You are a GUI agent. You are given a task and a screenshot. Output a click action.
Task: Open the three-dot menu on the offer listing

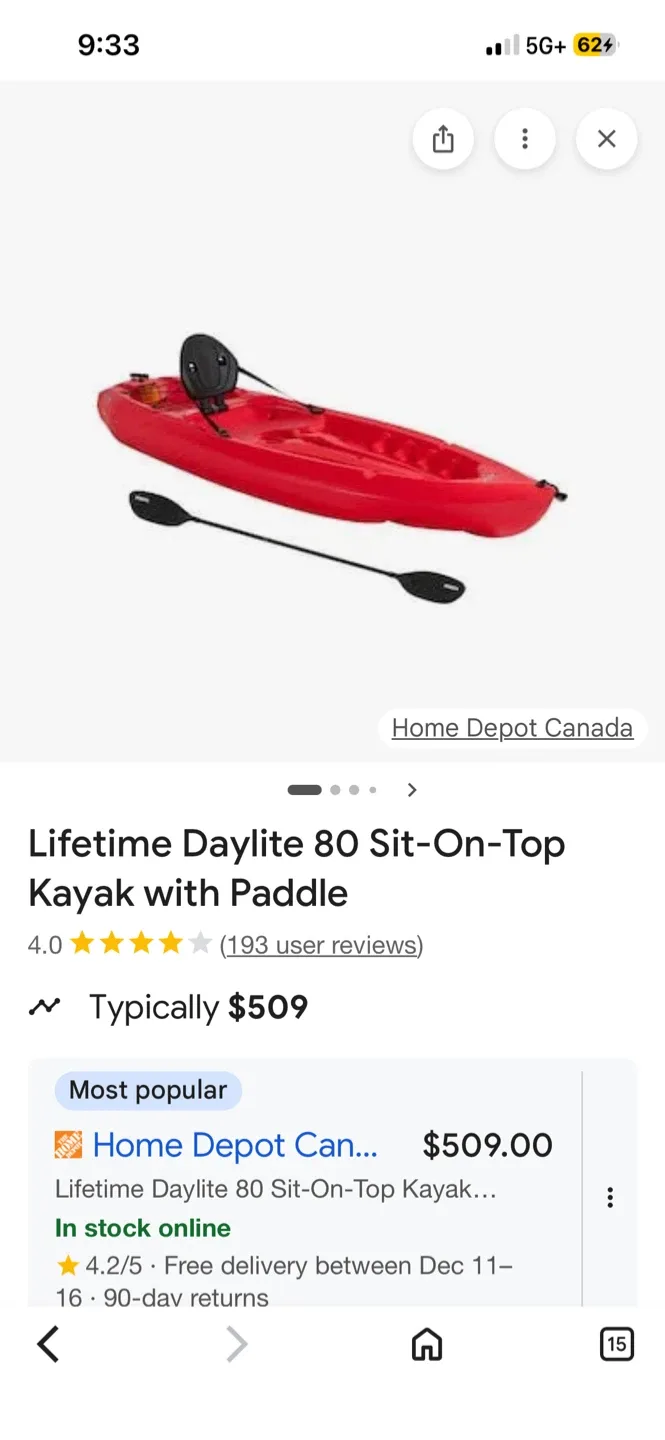[610, 1196]
